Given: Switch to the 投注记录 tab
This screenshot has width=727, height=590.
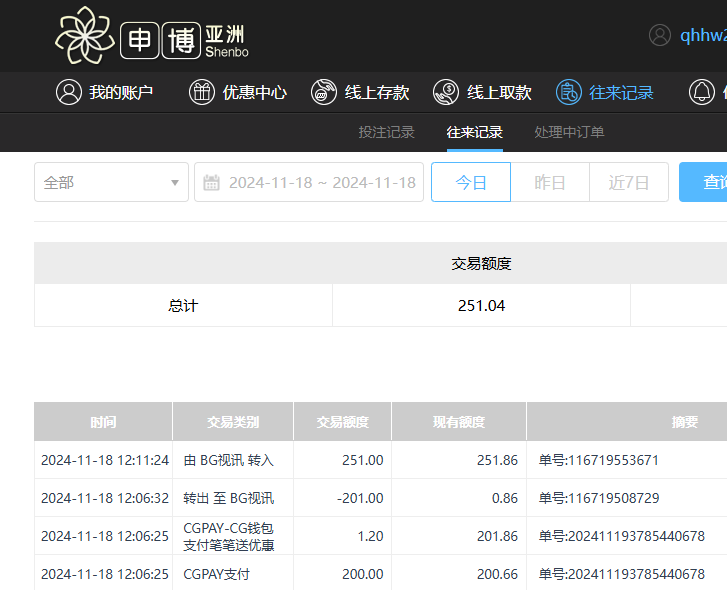Looking at the screenshot, I should coord(386,132).
